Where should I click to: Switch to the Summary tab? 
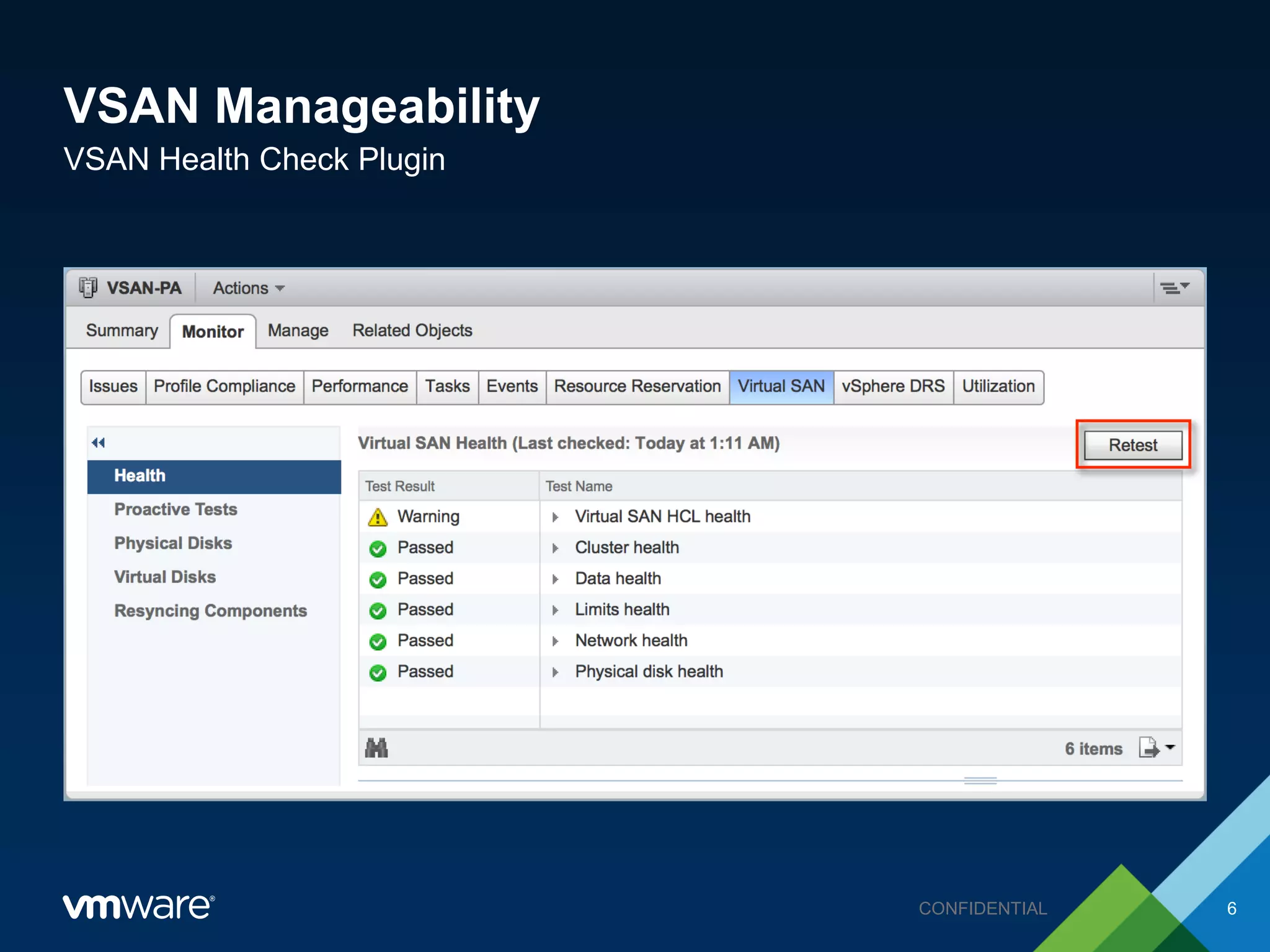pyautogui.click(x=122, y=330)
